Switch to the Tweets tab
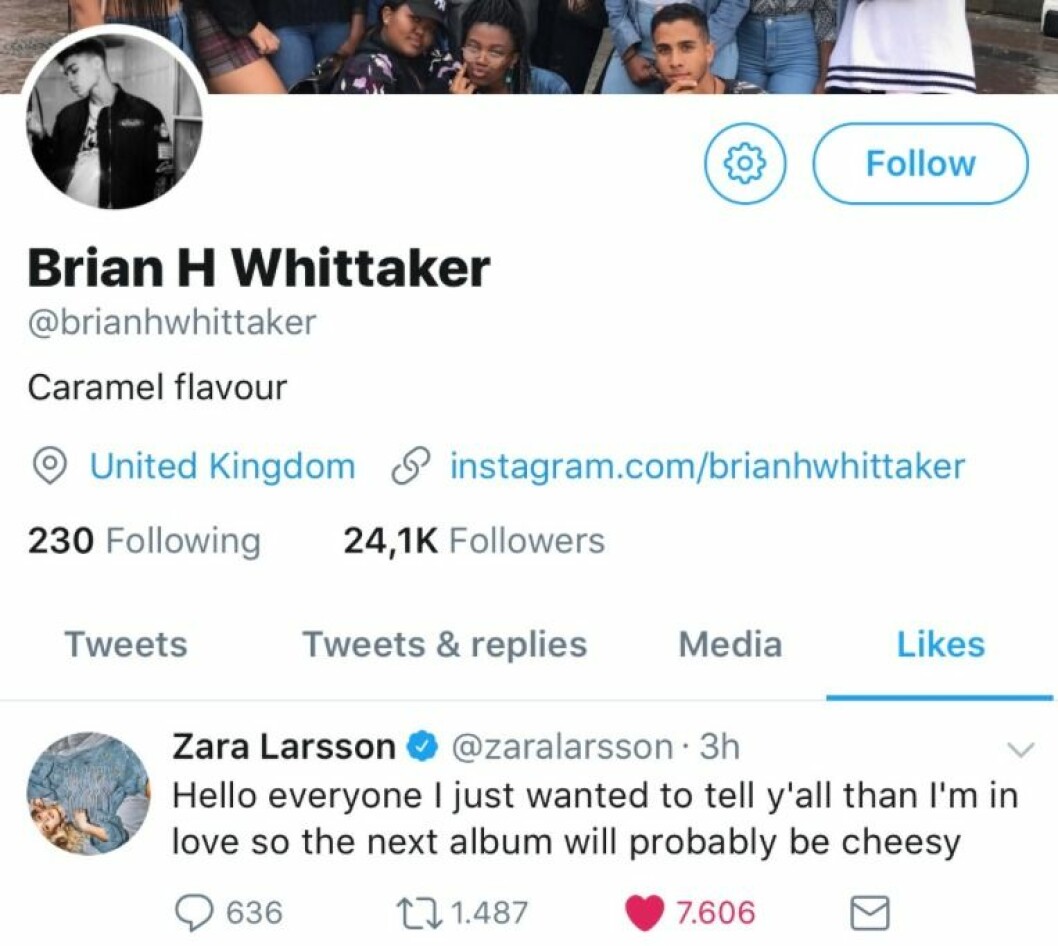 click(x=126, y=644)
